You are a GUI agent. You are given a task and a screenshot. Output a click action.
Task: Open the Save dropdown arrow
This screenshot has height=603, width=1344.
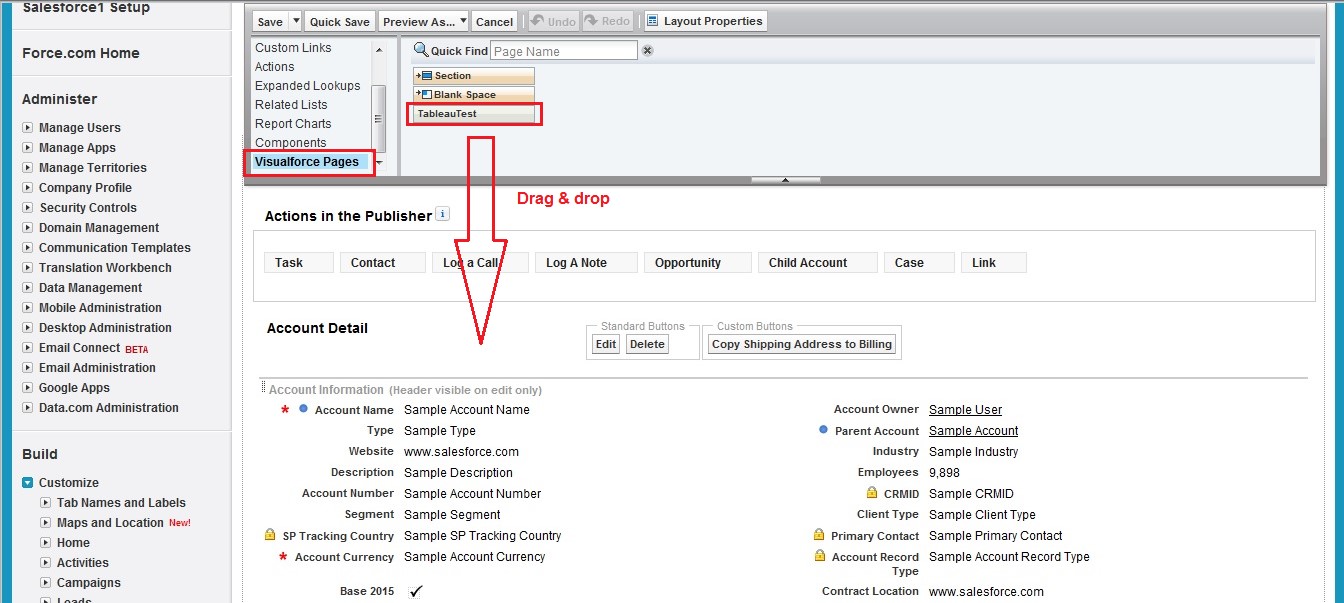click(295, 21)
